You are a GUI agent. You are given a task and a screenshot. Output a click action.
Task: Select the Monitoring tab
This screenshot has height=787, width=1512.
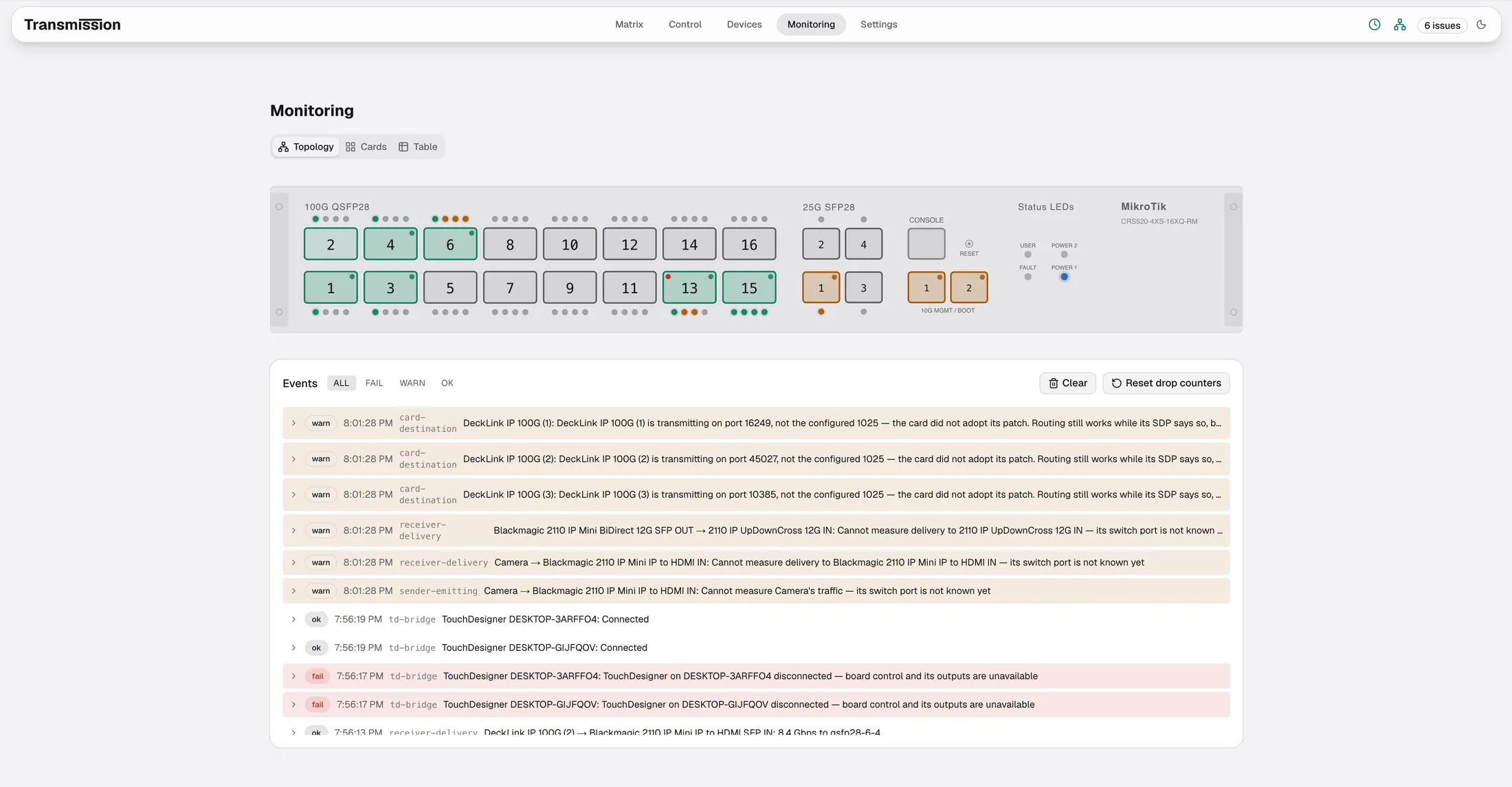pyautogui.click(x=811, y=24)
